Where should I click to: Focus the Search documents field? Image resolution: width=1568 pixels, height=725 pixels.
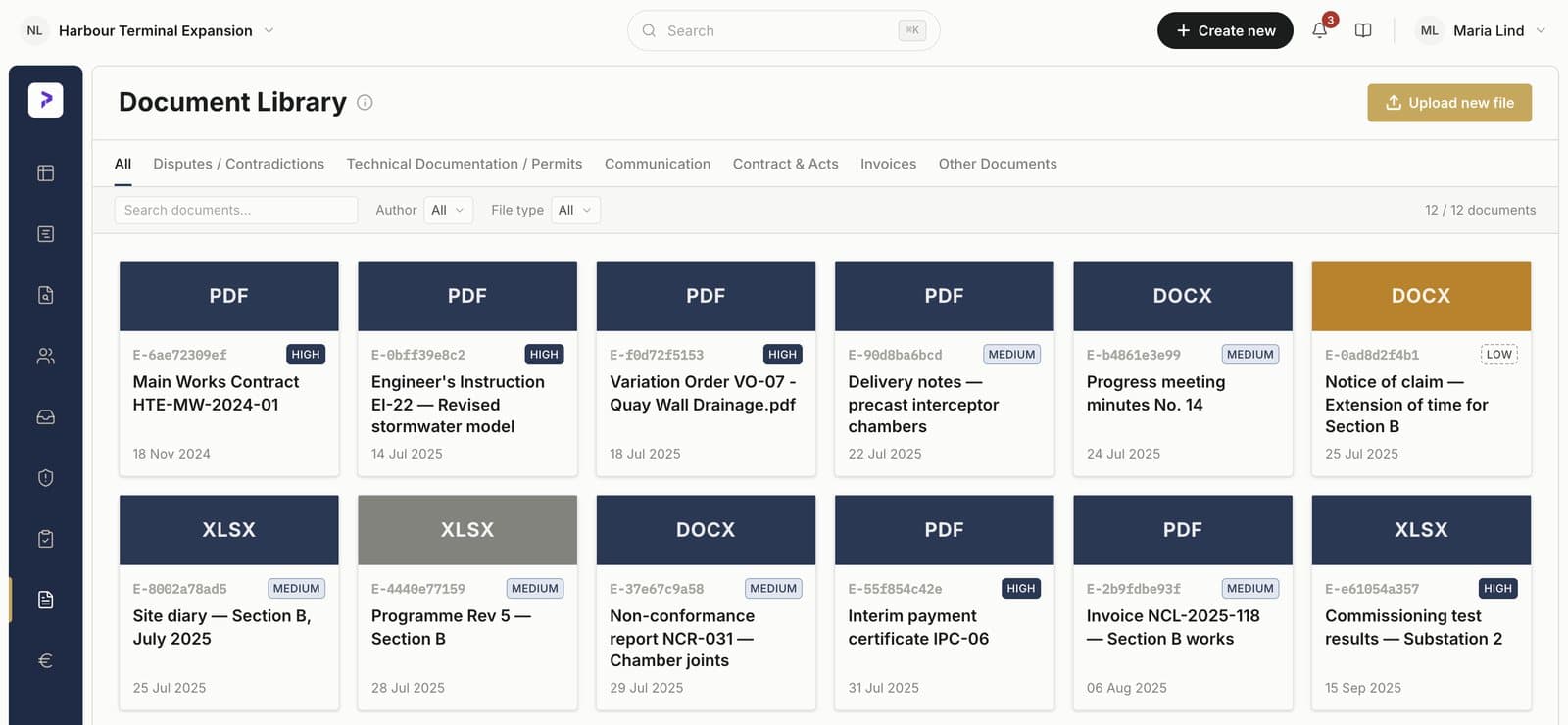point(236,210)
